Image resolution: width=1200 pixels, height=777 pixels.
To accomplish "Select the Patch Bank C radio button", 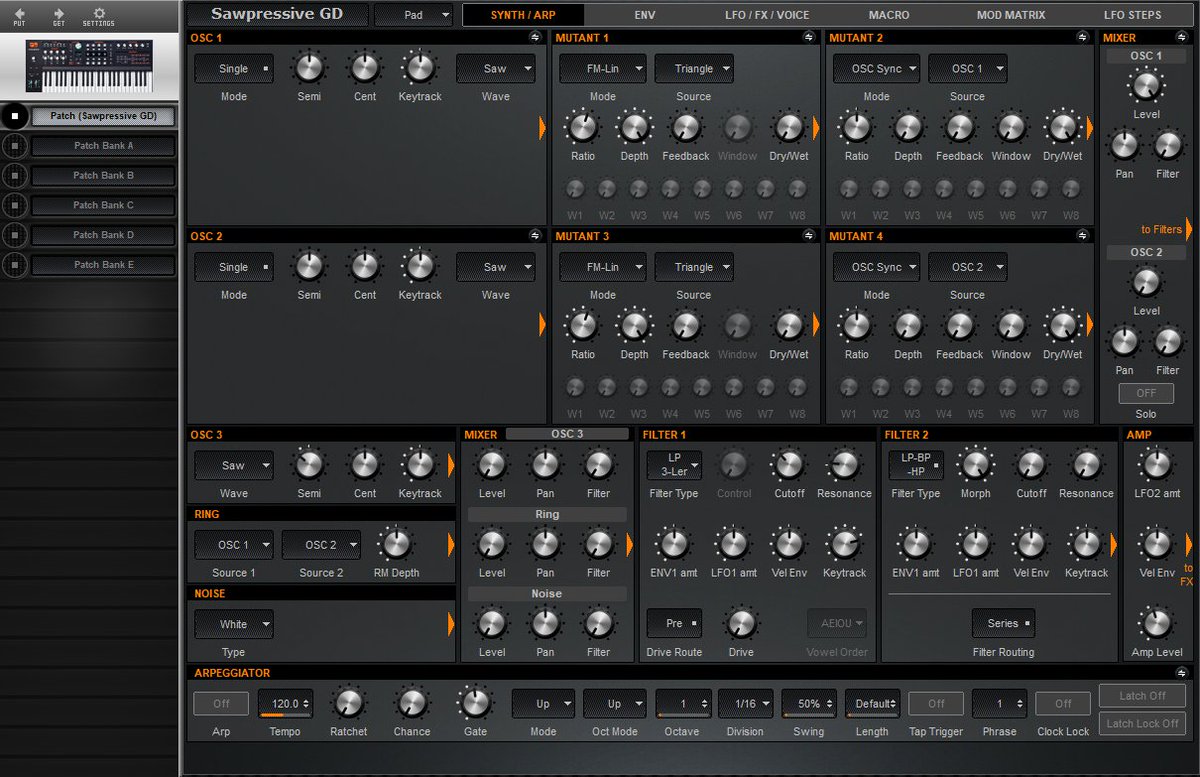I will [14, 206].
